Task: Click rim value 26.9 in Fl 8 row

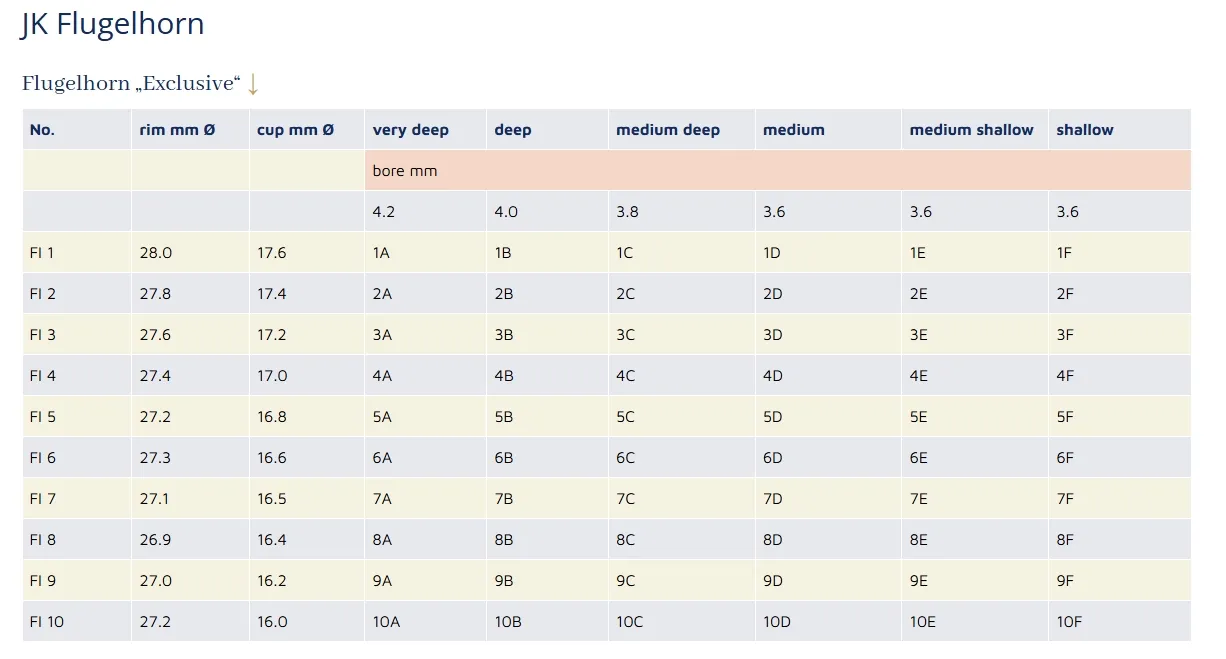Action: (155, 540)
